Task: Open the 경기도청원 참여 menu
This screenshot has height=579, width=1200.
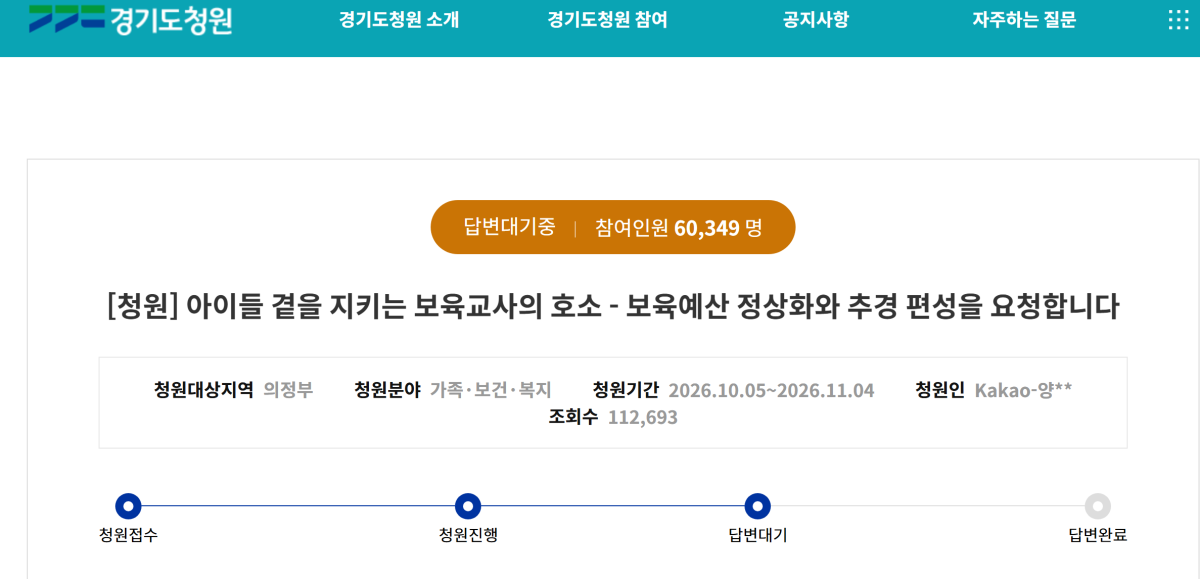Action: pos(607,20)
